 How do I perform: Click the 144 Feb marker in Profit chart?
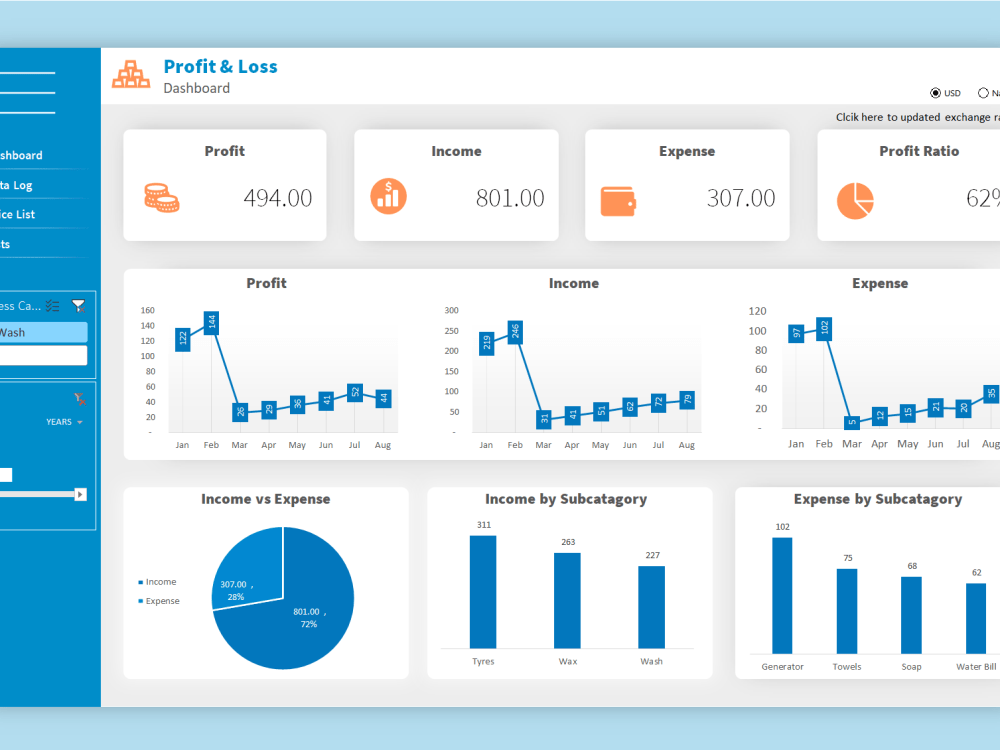click(212, 323)
